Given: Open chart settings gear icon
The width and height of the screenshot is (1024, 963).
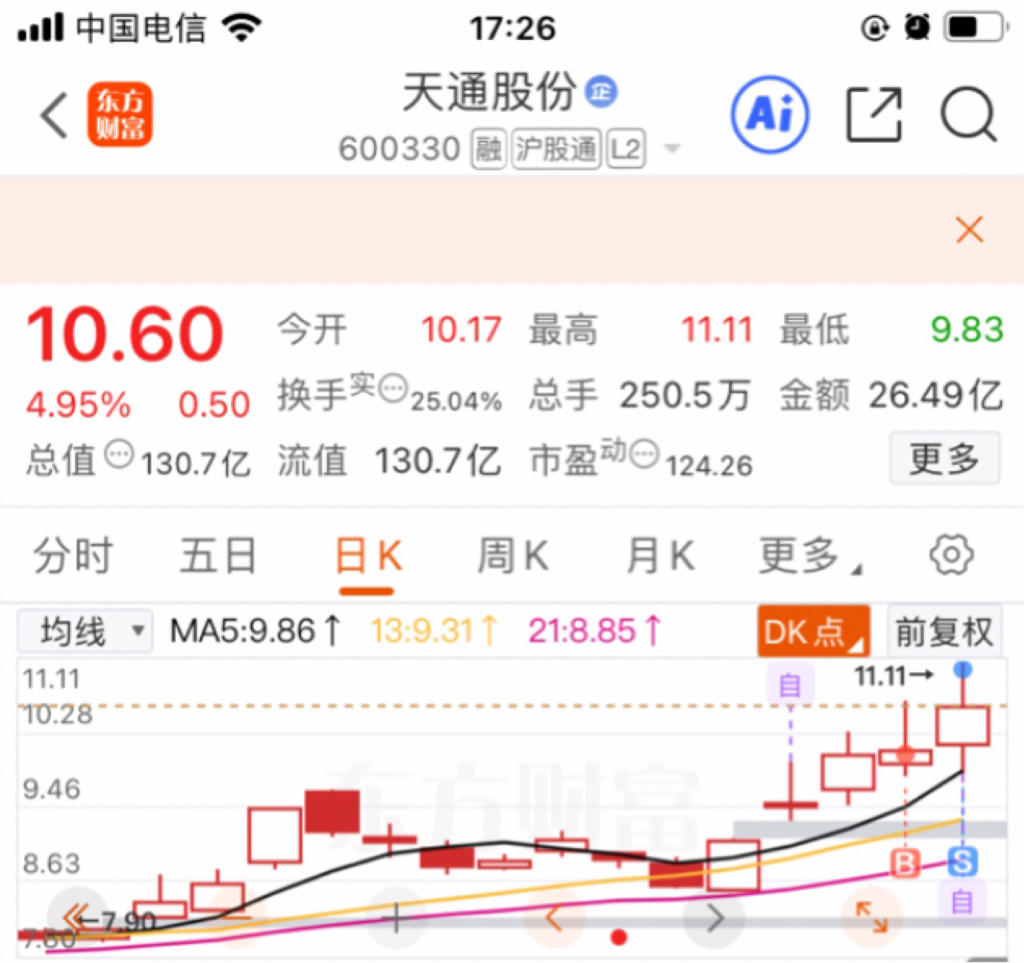Looking at the screenshot, I should point(952,555).
